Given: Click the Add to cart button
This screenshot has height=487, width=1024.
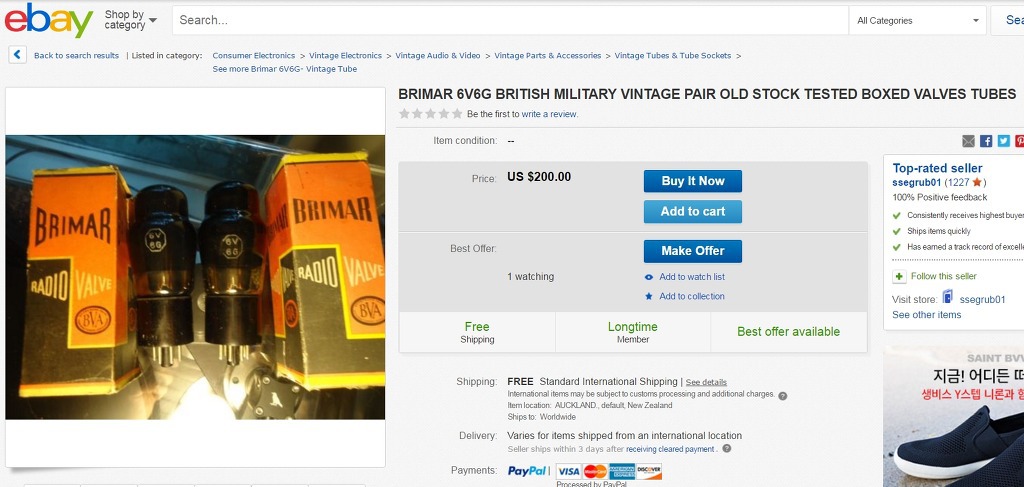Looking at the screenshot, I should pyautogui.click(x=692, y=211).
